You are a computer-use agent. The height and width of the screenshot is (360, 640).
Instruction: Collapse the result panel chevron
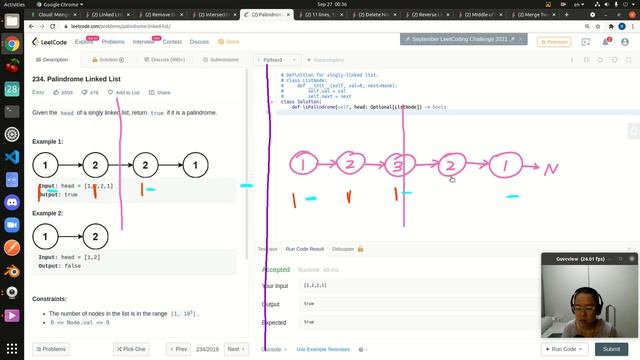(629, 249)
